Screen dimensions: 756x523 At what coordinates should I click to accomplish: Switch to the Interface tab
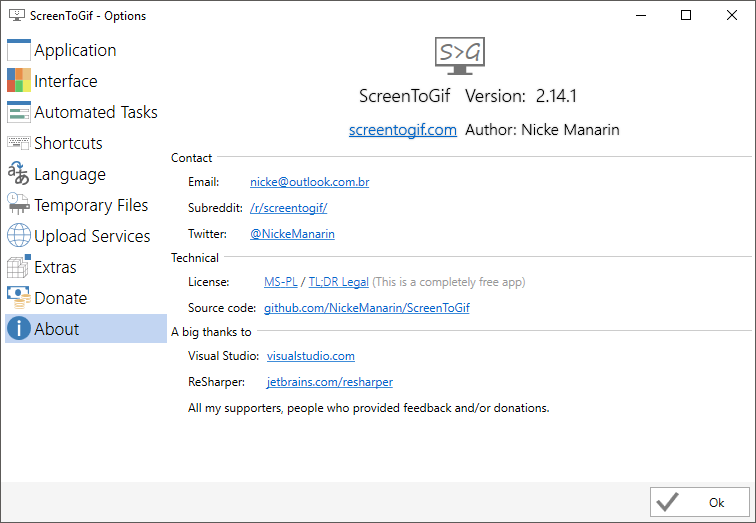pyautogui.click(x=86, y=81)
